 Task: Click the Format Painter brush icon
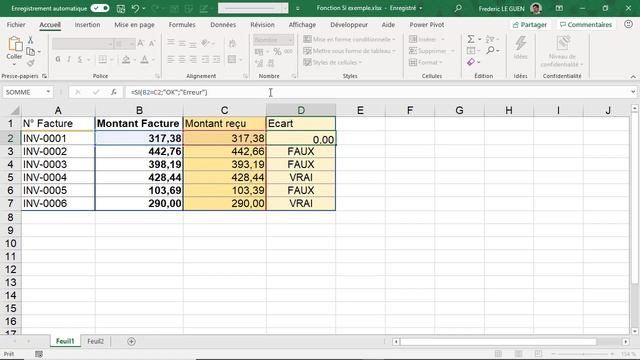(x=31, y=62)
